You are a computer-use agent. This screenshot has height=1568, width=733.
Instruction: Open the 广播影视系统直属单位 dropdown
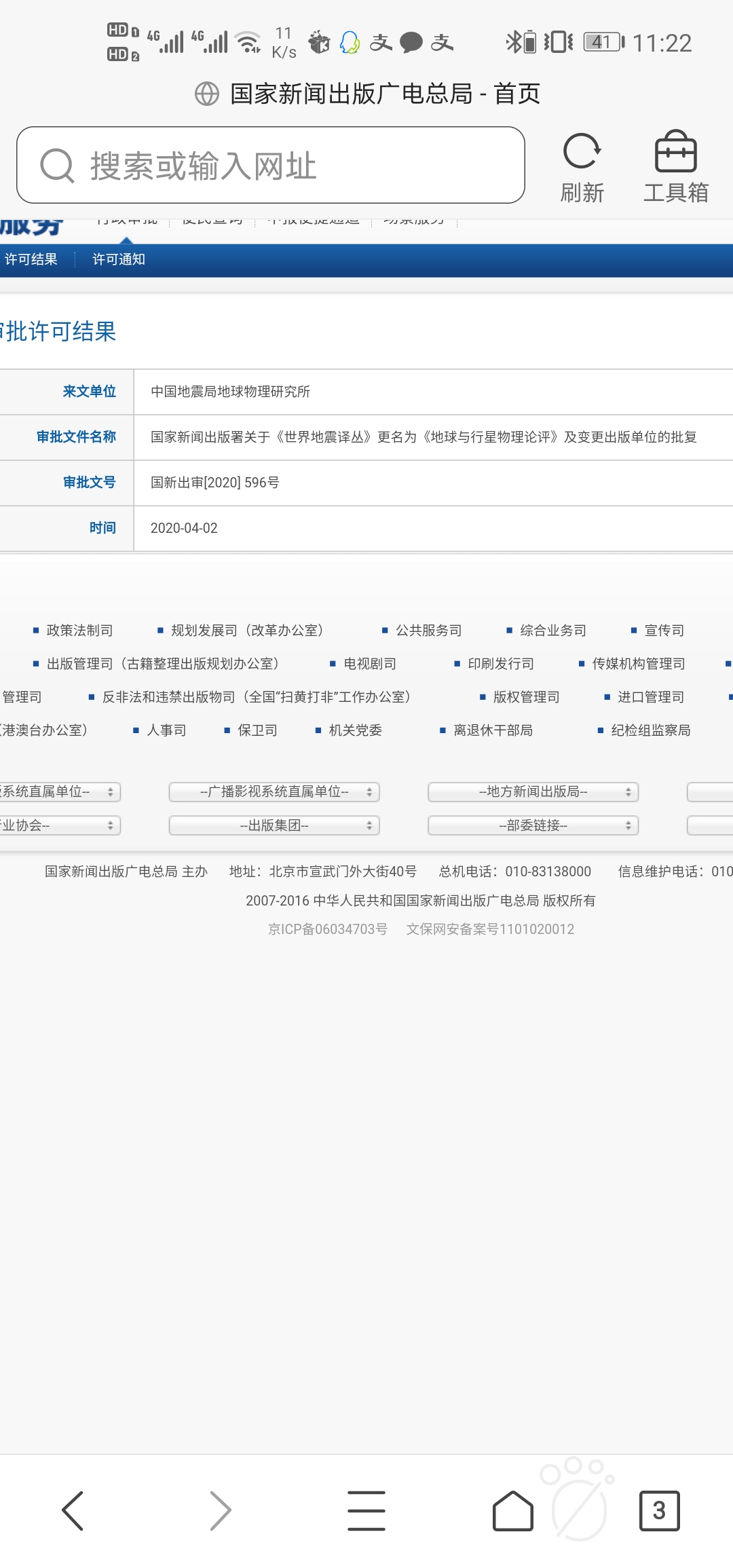pyautogui.click(x=274, y=791)
